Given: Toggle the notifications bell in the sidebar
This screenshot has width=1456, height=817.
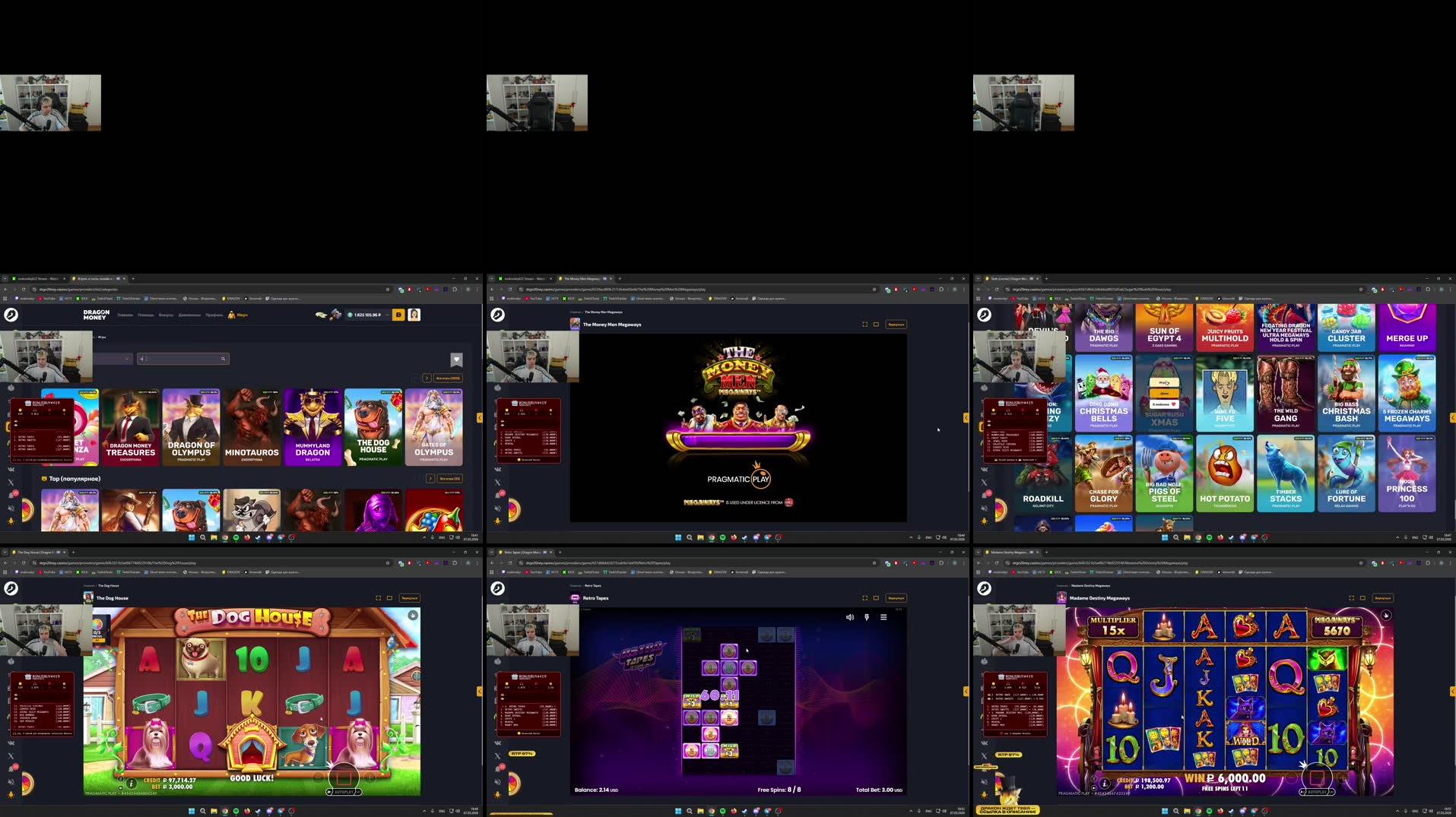Looking at the screenshot, I should pyautogui.click(x=11, y=493).
